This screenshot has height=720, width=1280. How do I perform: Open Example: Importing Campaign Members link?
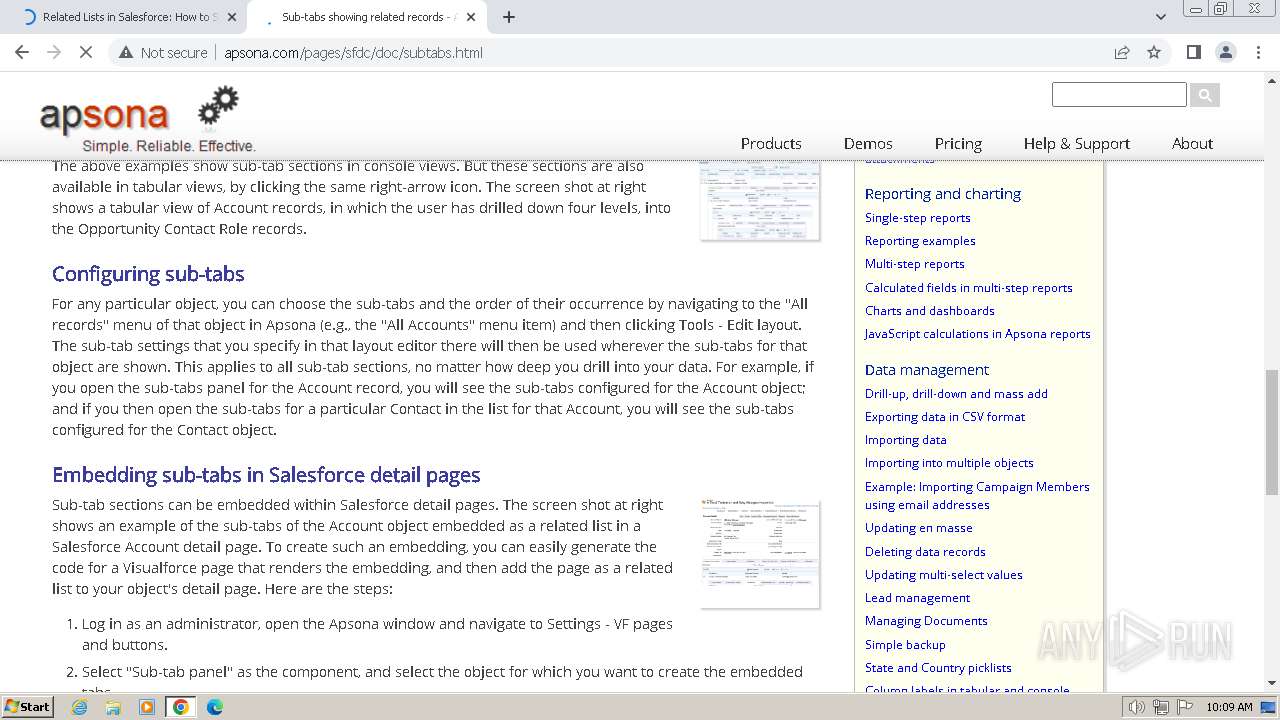[977, 495]
